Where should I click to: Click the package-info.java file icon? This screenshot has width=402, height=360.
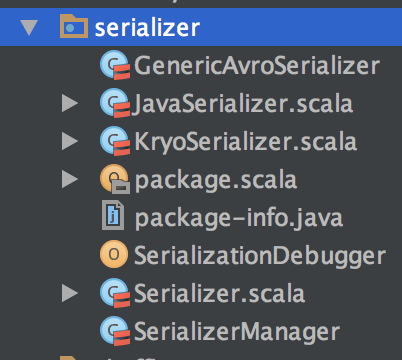coord(113,216)
